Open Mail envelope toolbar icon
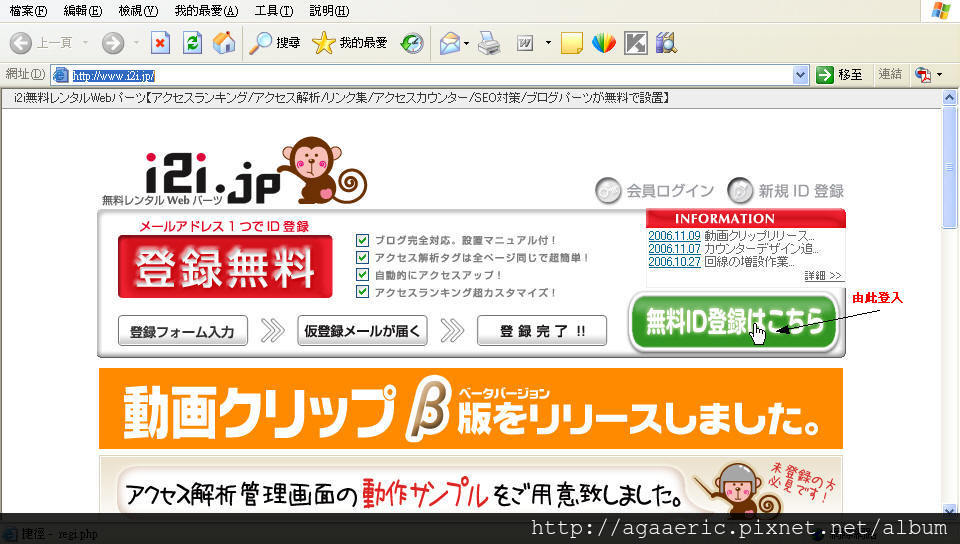Viewport: 960px width, 544px height. (449, 43)
